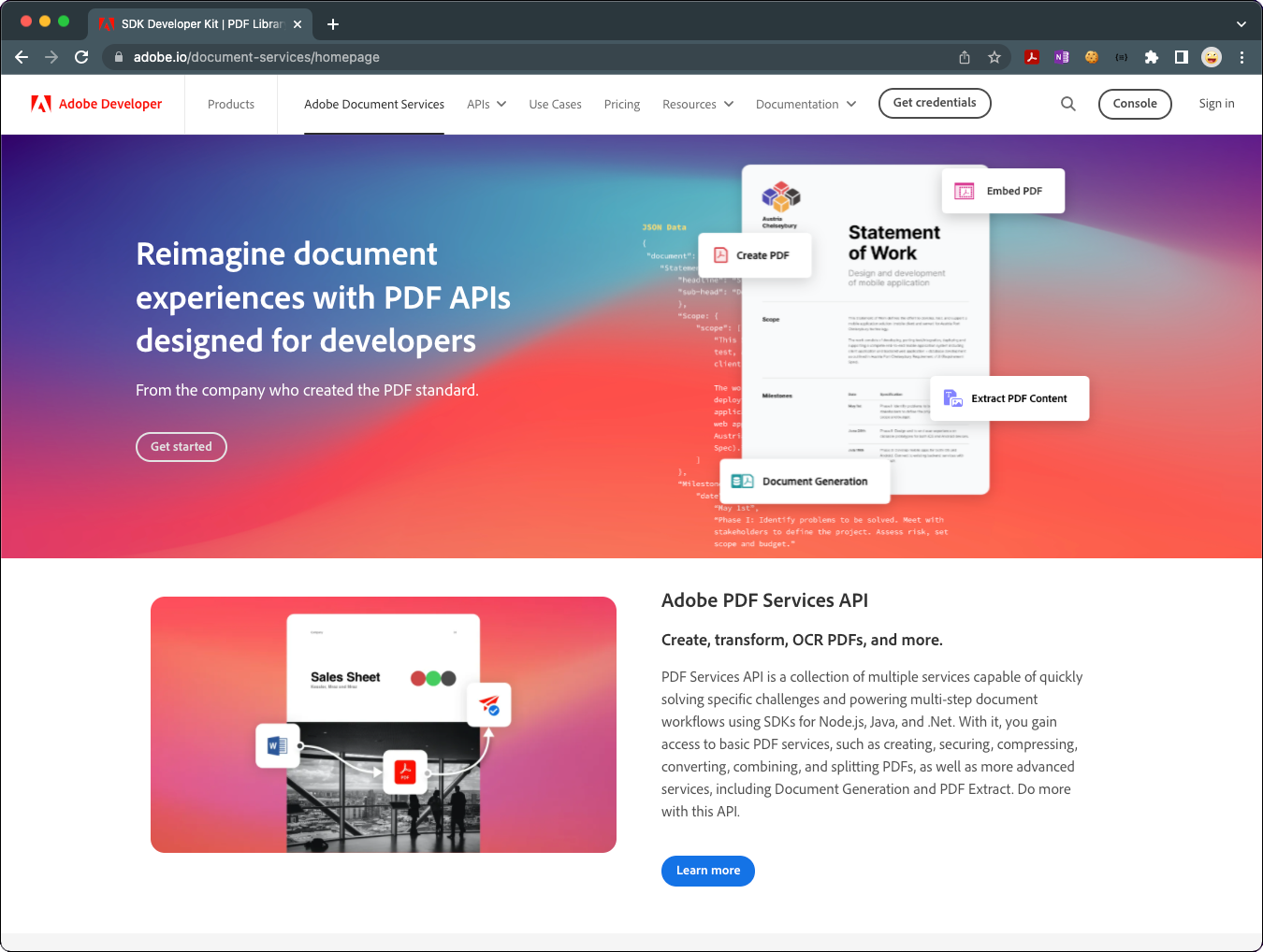Click the Adobe Developer logo
This screenshot has width=1263, height=952.
(x=96, y=104)
